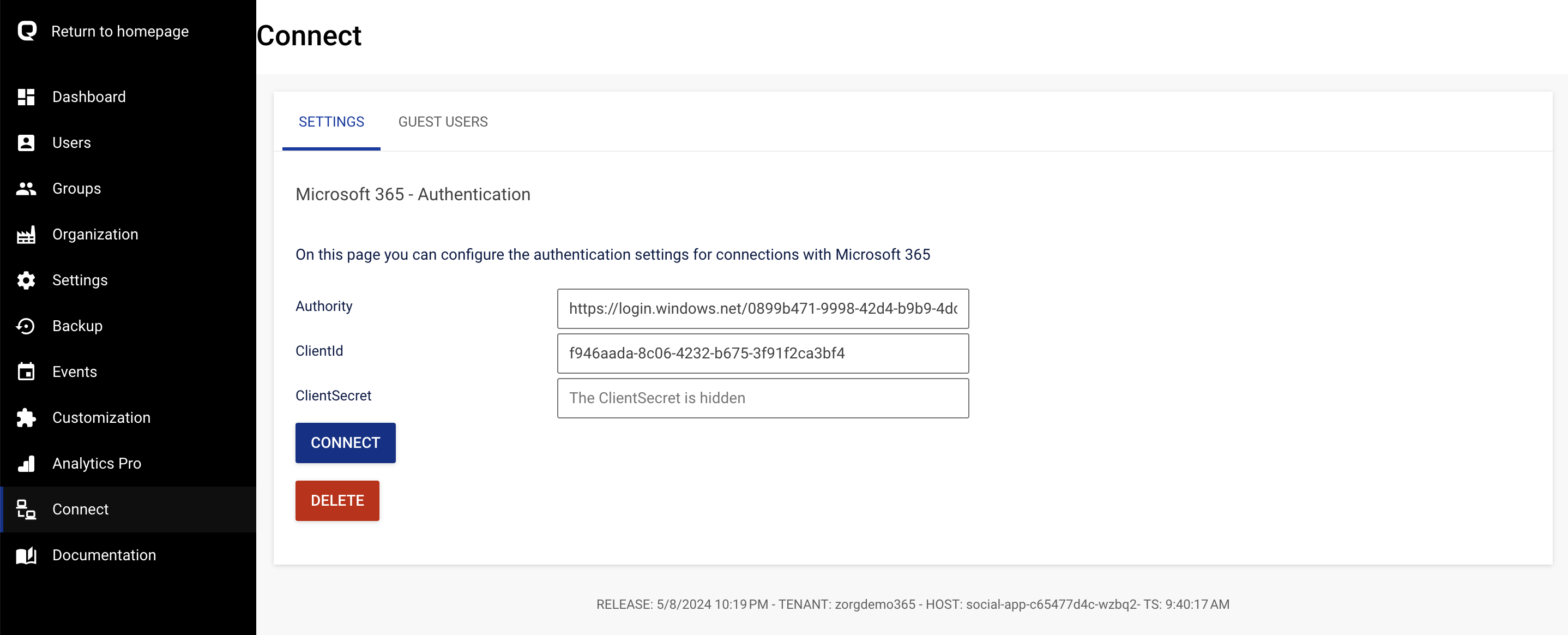Screen dimensions: 1568x635
Task: Click the ClientId label text
Action: click(319, 351)
